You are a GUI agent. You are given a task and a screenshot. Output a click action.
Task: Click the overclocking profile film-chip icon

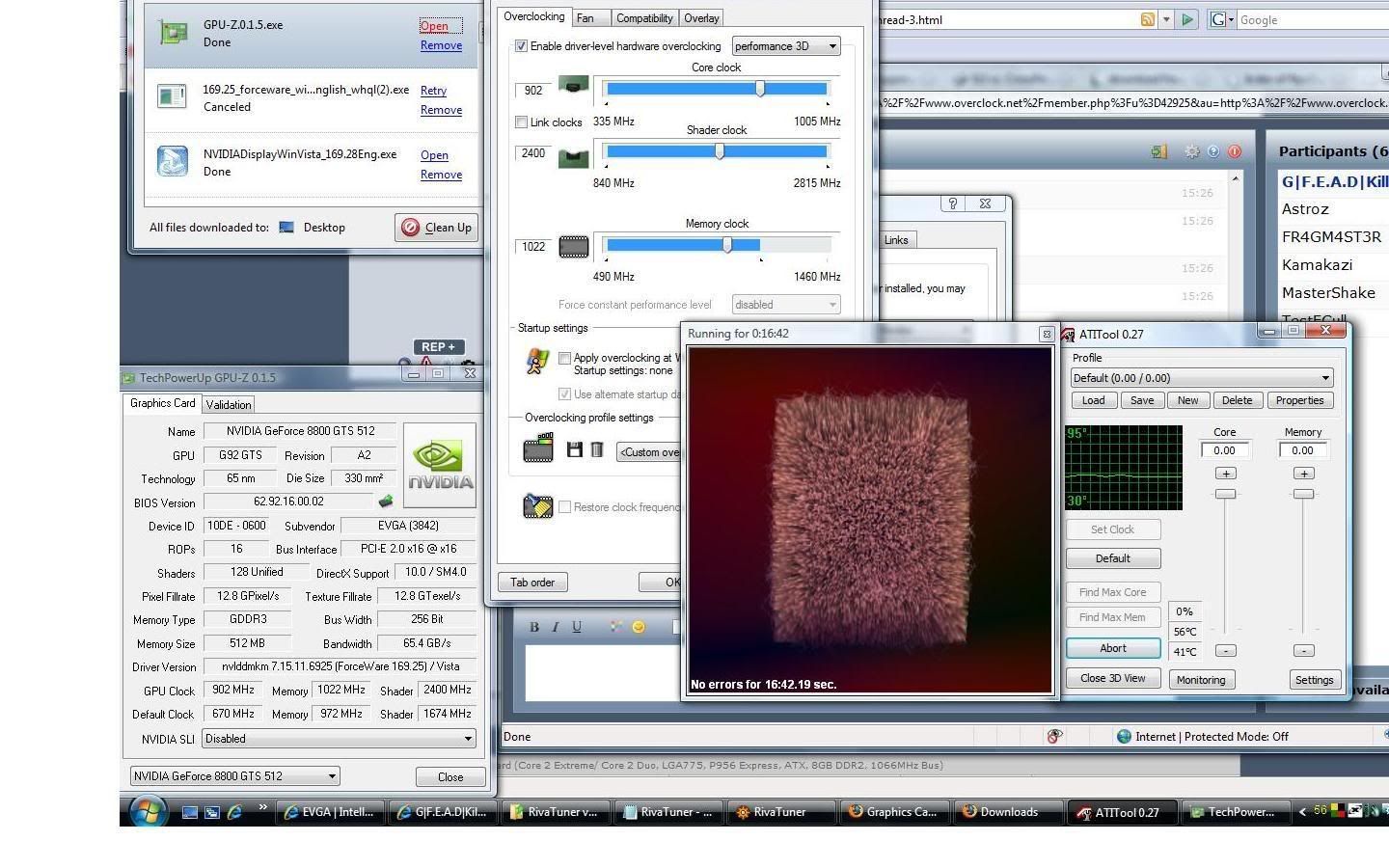[x=538, y=448]
